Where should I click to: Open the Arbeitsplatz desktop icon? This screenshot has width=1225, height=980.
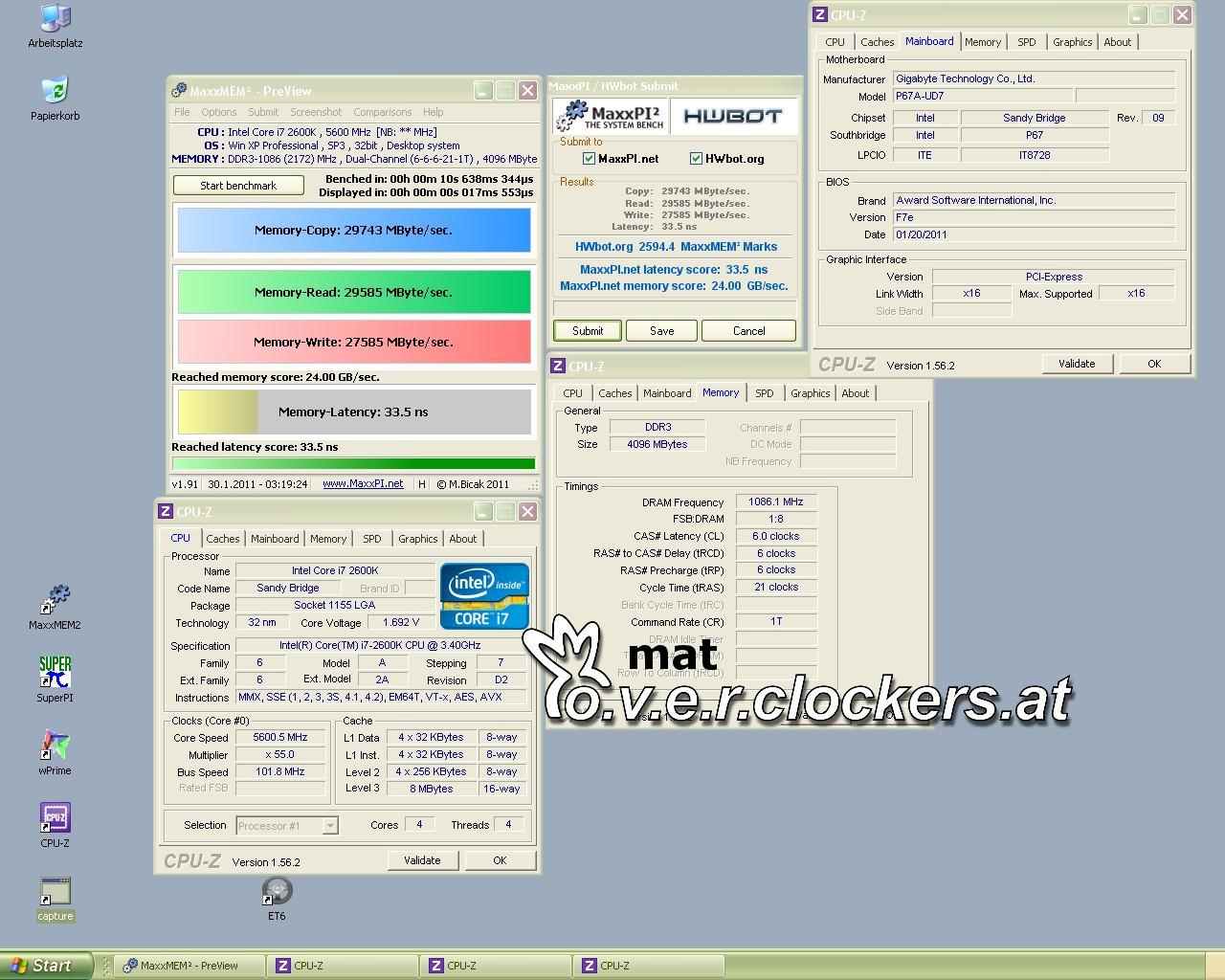[x=55, y=26]
